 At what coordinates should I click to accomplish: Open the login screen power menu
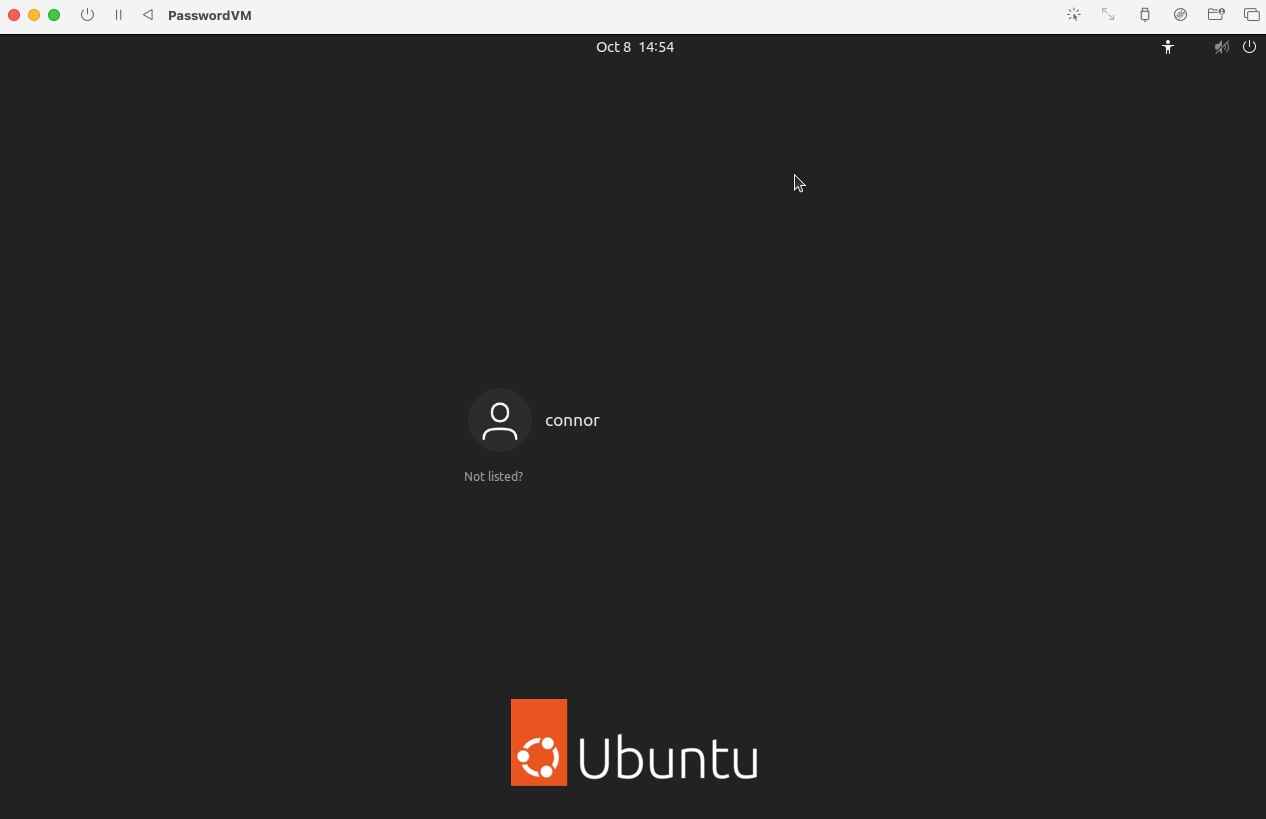(1249, 47)
